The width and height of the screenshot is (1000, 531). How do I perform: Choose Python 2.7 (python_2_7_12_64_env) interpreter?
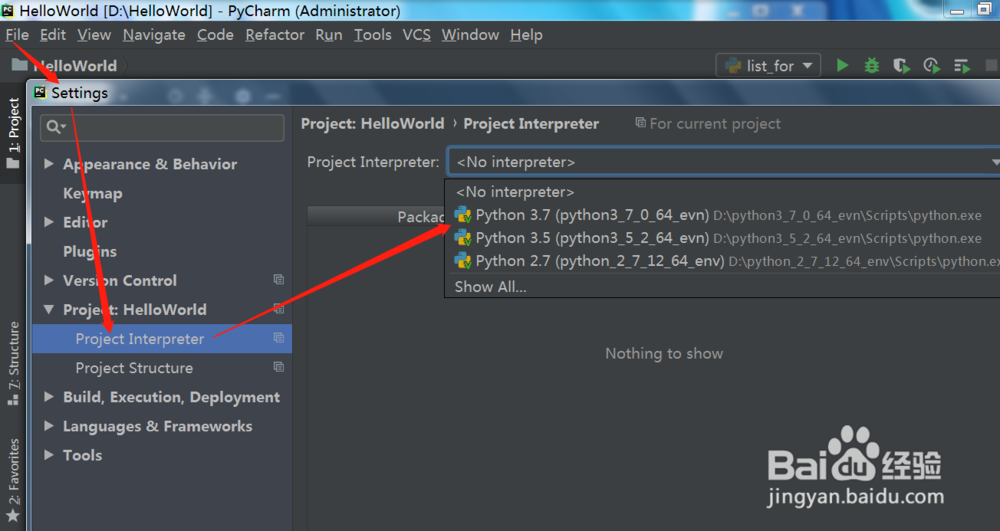point(722,261)
